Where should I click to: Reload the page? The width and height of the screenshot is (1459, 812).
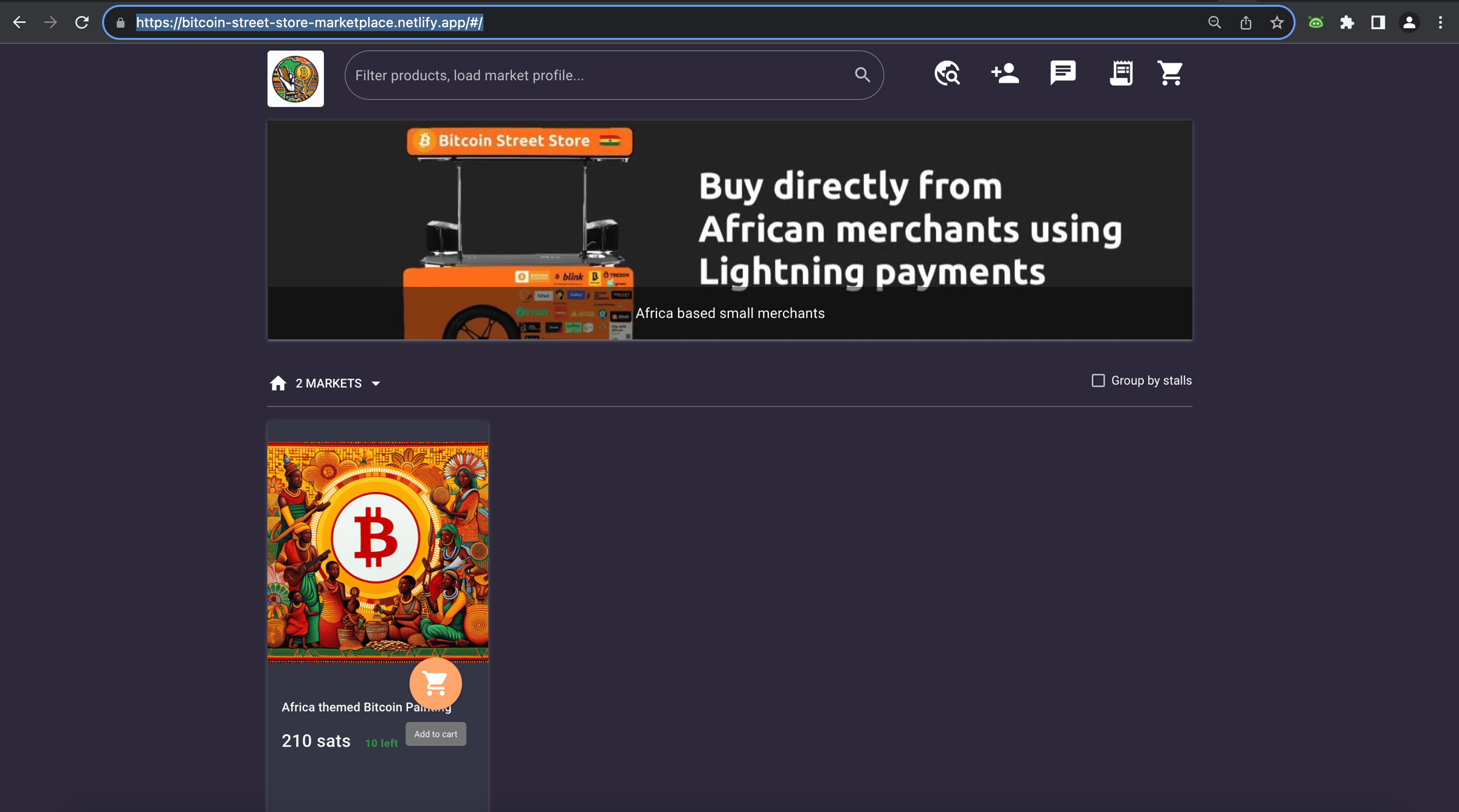pyautogui.click(x=82, y=22)
